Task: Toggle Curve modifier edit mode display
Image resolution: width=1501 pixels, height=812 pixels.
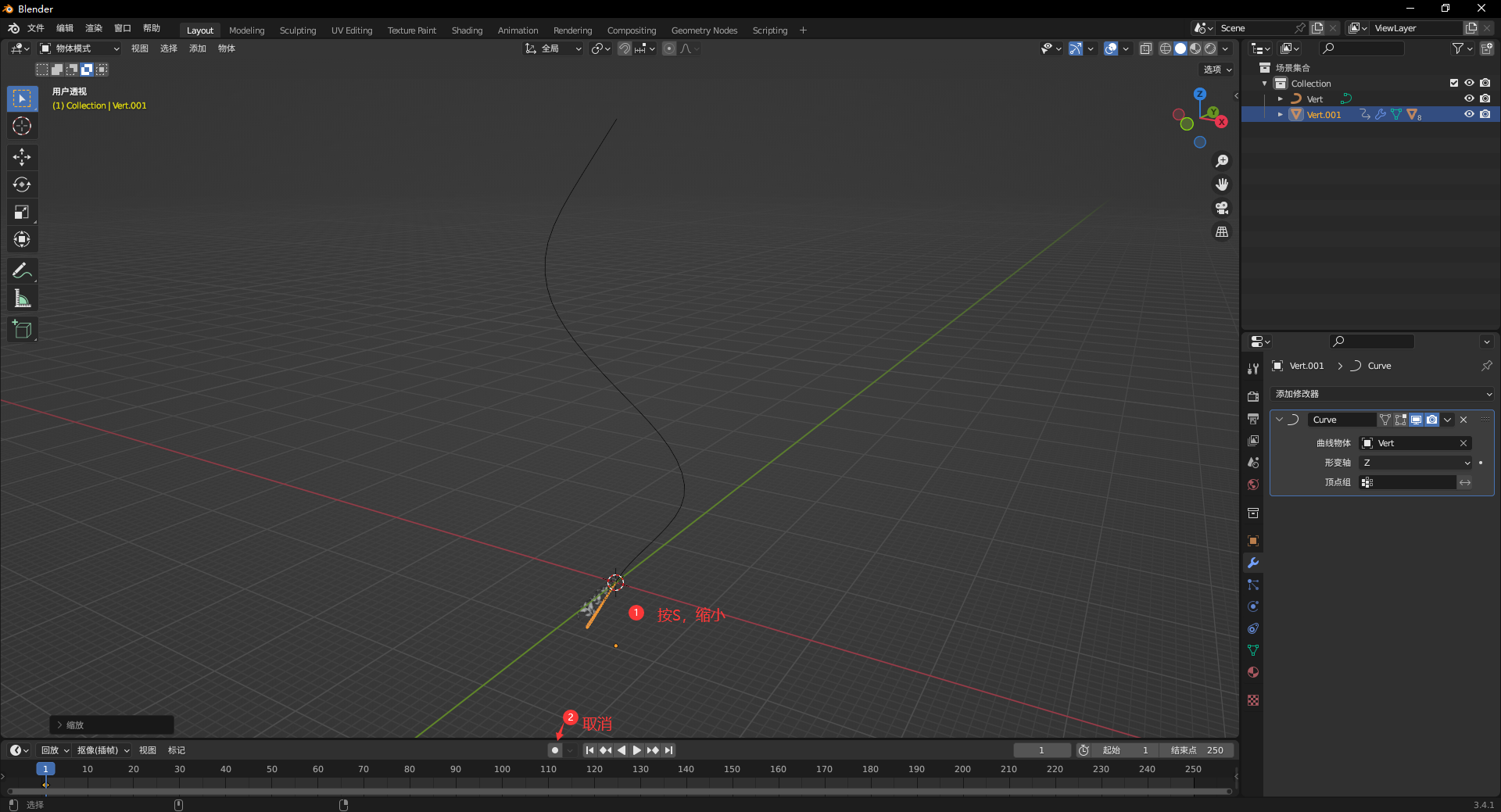Action: tap(1401, 420)
